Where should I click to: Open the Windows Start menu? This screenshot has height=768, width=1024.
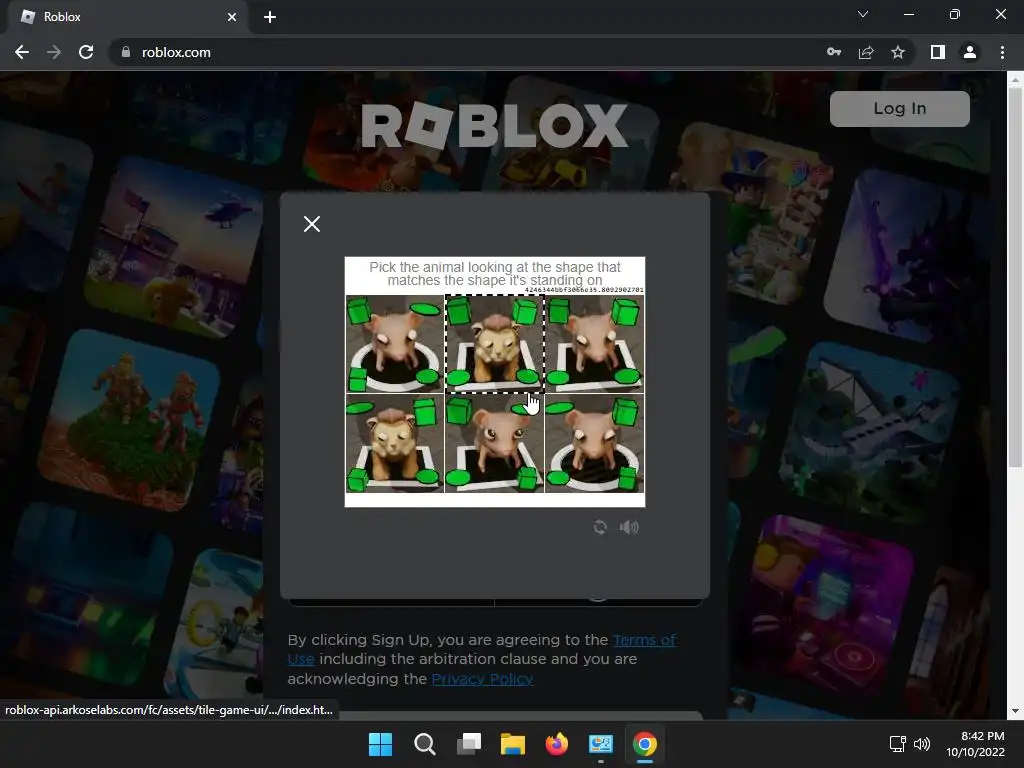tap(380, 744)
